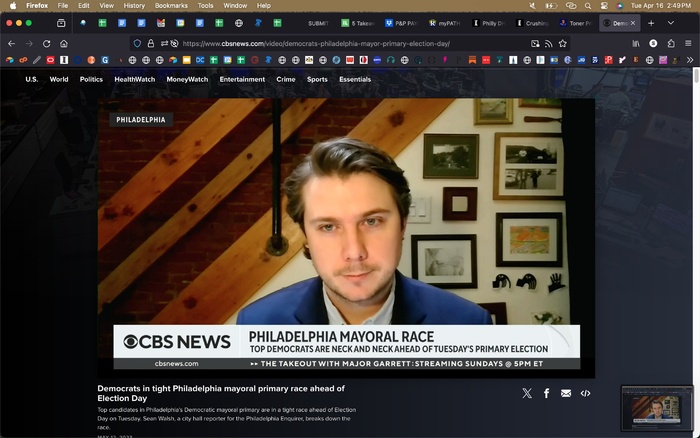Expand the list all tabs chevron

[671, 23]
